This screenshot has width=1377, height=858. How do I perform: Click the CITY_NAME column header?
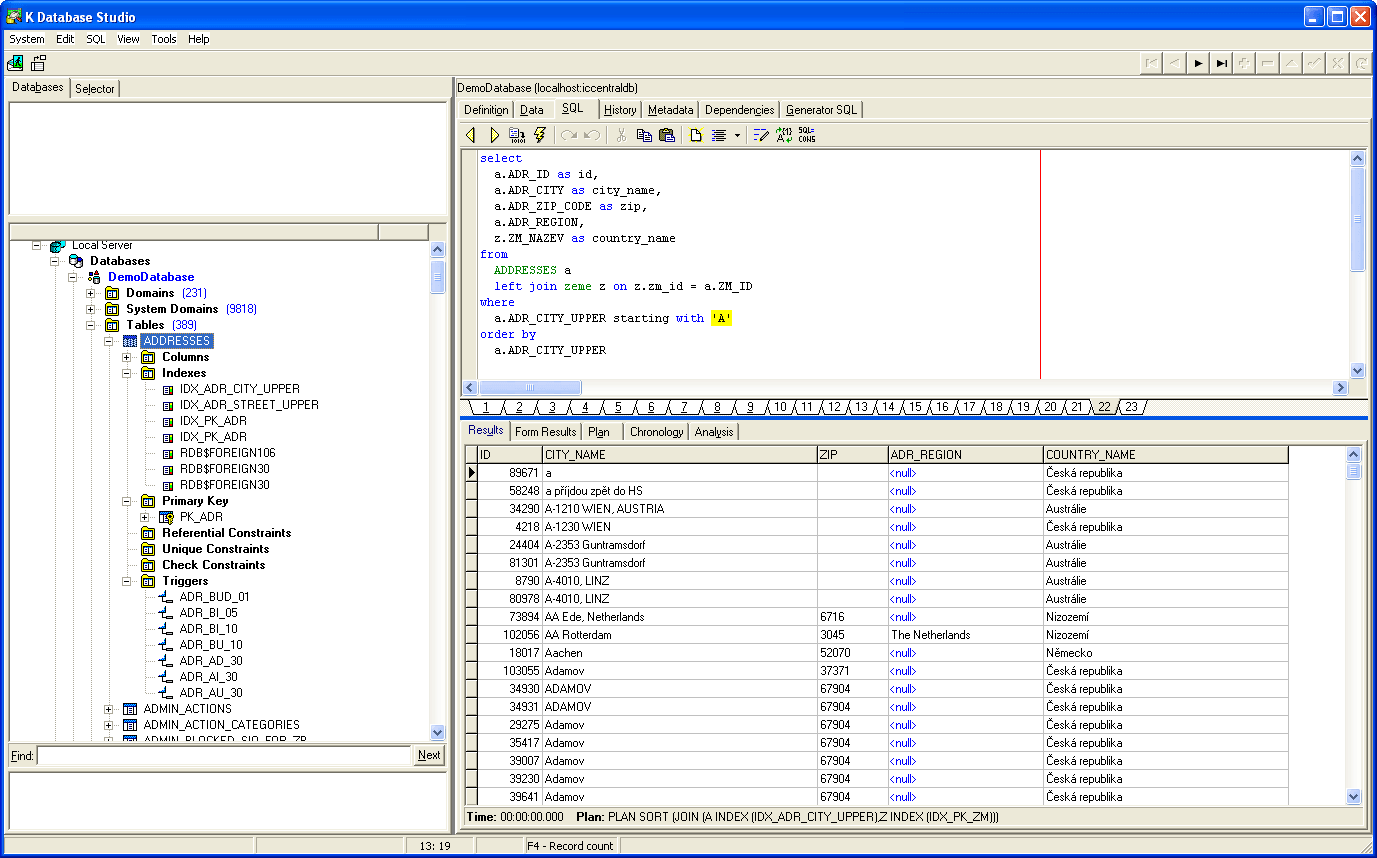(679, 455)
